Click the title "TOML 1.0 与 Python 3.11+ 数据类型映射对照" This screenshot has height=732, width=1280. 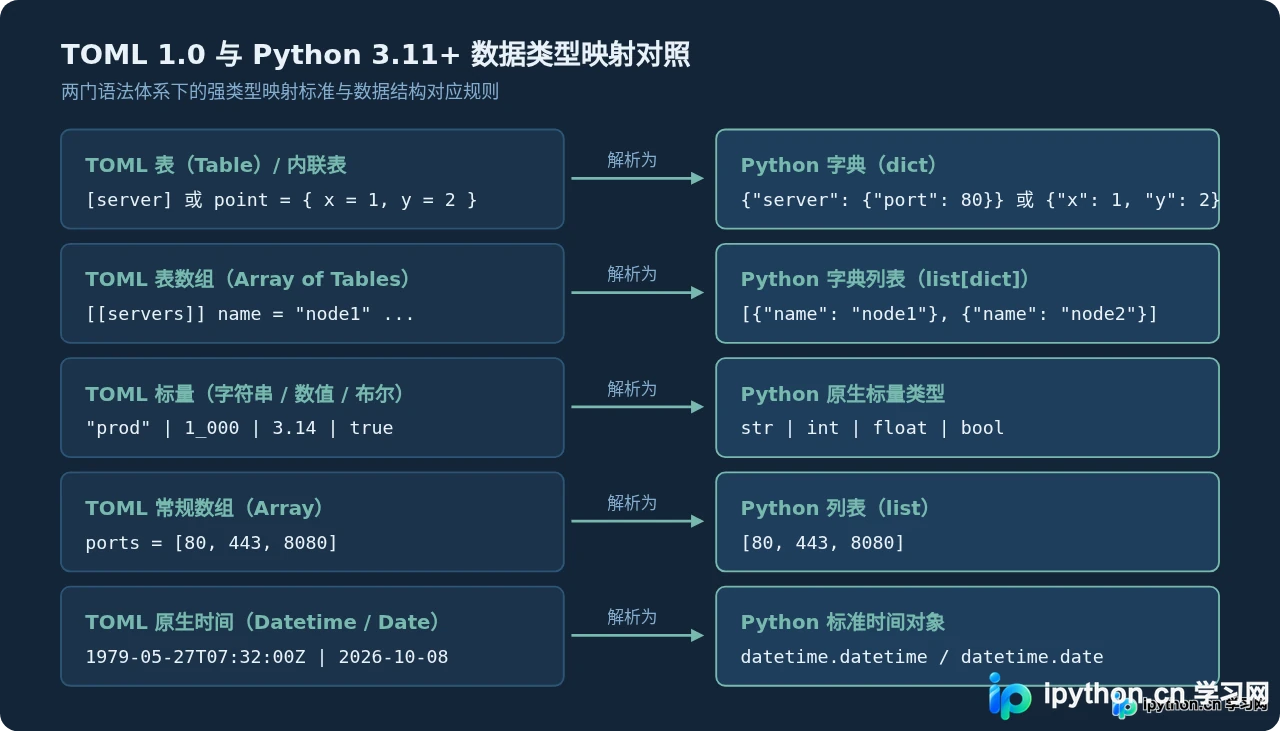pyautogui.click(x=375, y=54)
